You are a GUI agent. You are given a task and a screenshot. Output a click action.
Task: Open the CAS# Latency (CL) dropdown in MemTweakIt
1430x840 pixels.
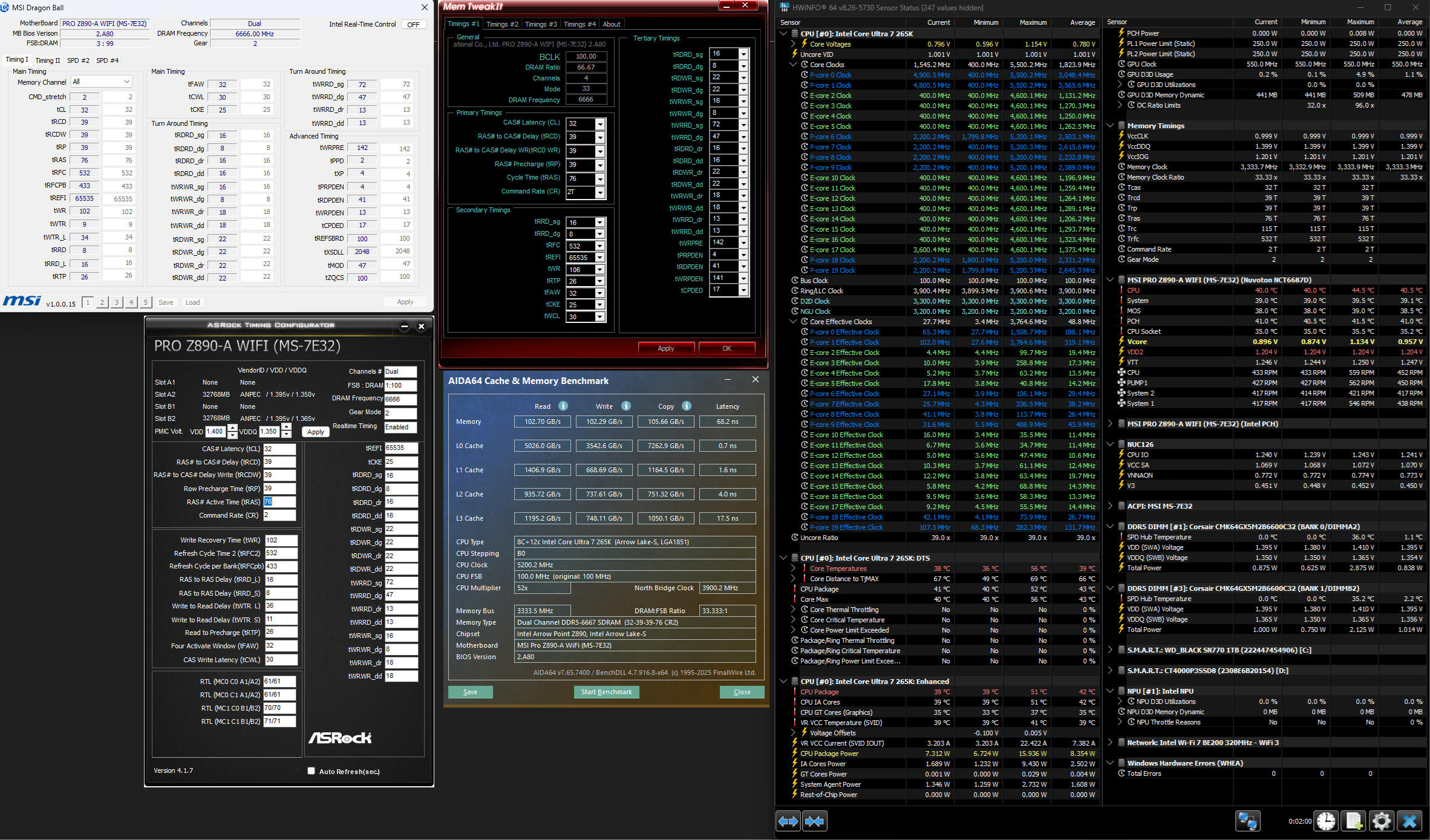click(x=600, y=124)
